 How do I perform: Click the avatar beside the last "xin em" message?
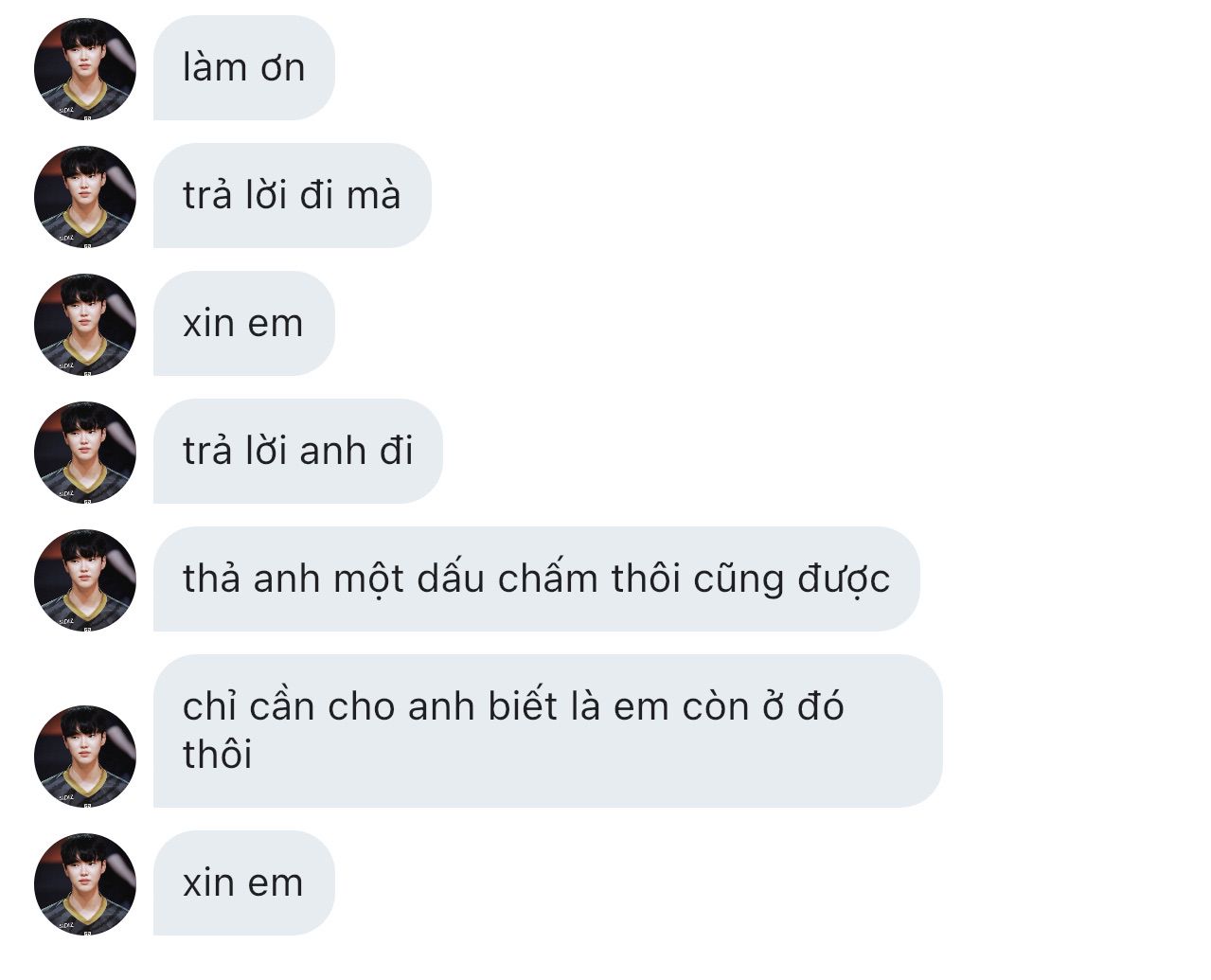pyautogui.click(x=85, y=884)
